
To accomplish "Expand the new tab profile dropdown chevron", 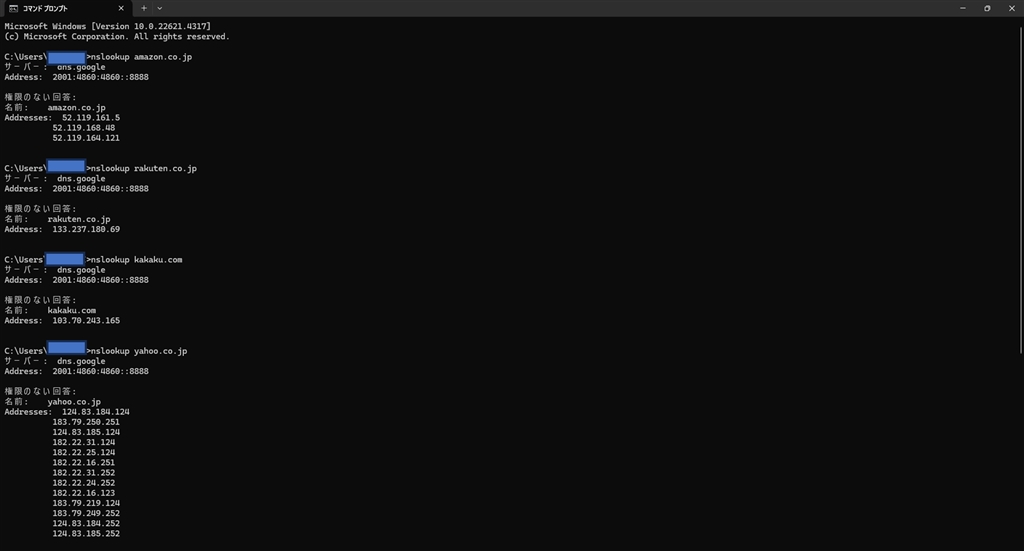I will 159,8.
